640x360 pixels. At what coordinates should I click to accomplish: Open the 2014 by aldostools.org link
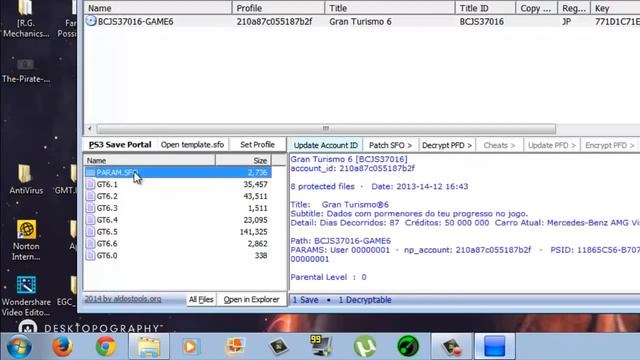[x=123, y=299]
